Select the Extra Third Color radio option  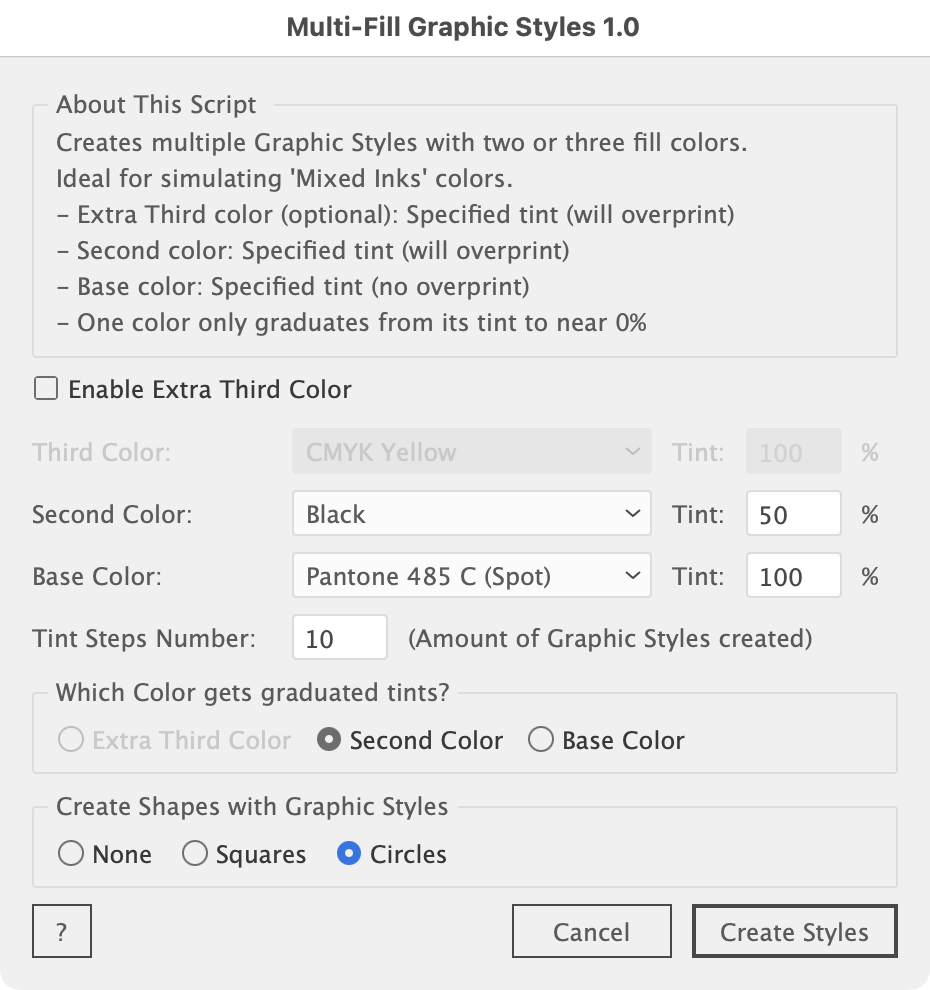pos(71,740)
